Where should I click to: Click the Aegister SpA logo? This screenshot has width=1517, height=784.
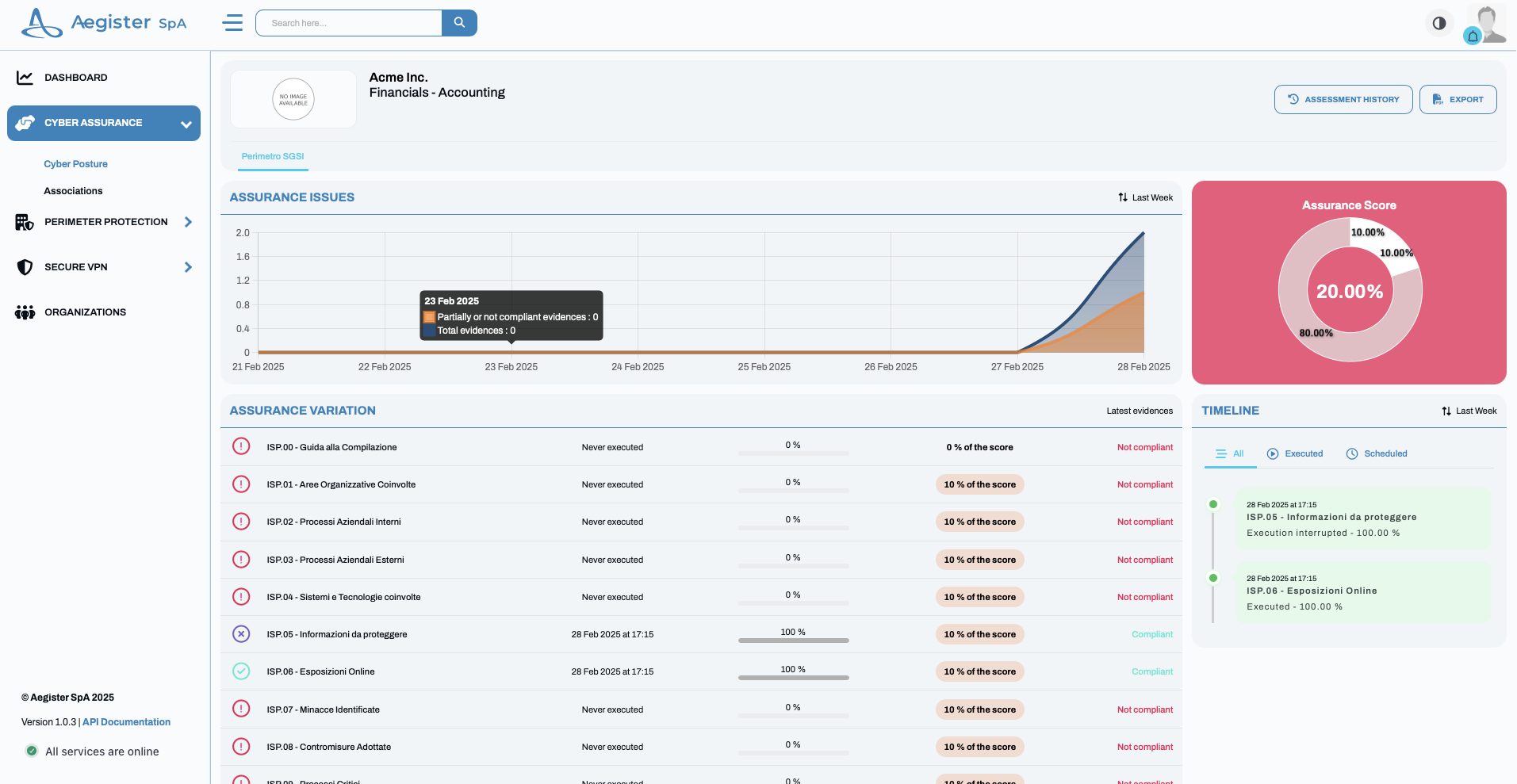104,23
